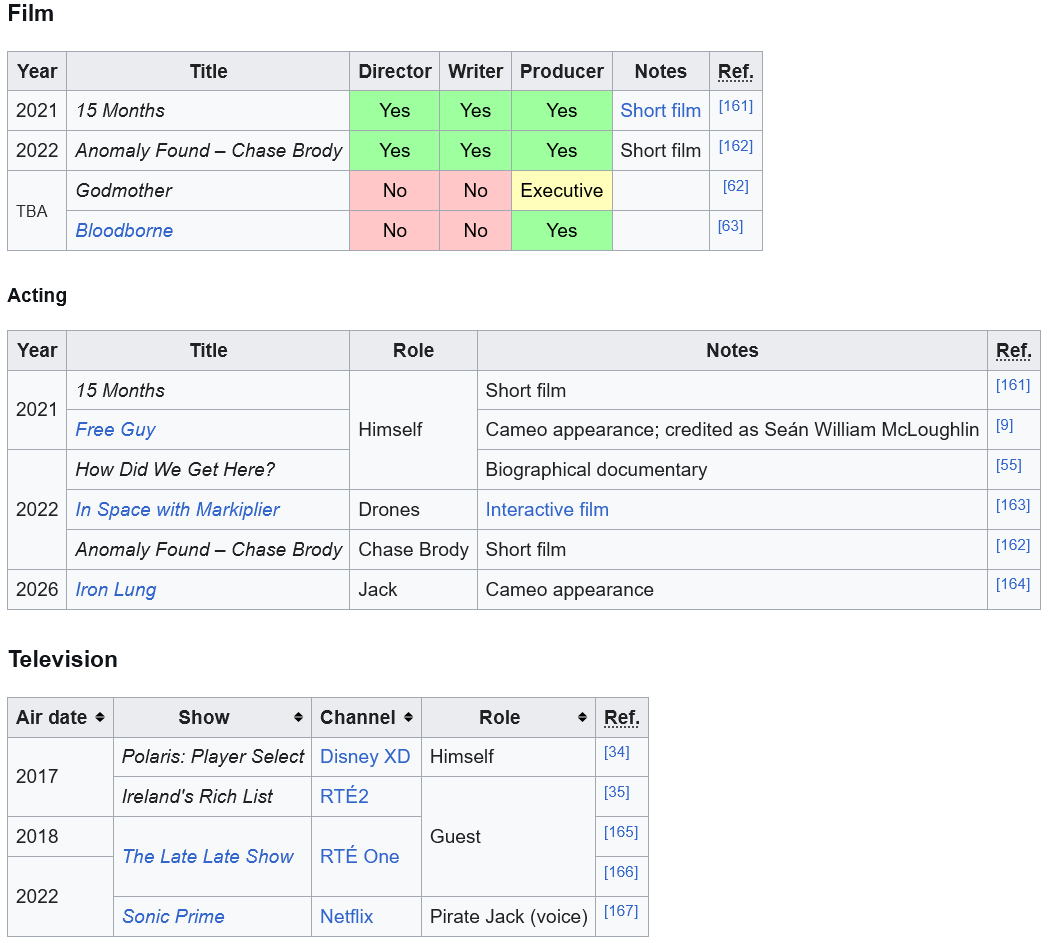1042x944 pixels.
Task: Open reference [34] for Polaris: Player Select
Action: pyautogui.click(x=617, y=752)
